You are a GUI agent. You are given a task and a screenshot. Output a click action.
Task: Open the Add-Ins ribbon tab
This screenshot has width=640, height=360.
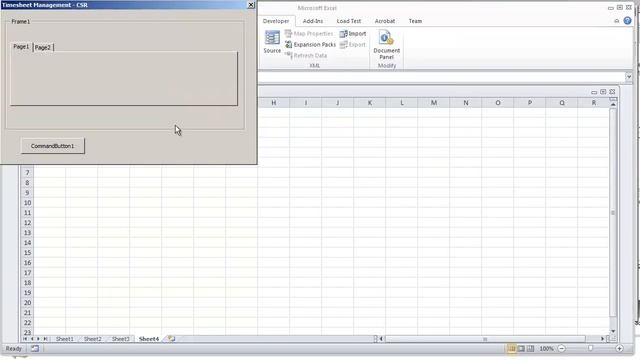pos(313,21)
